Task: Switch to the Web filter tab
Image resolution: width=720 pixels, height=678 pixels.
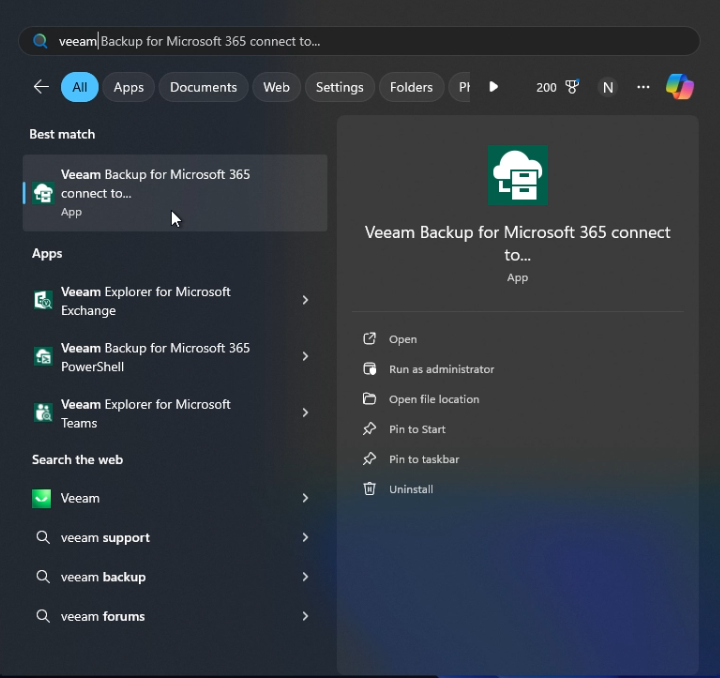Action: (276, 87)
